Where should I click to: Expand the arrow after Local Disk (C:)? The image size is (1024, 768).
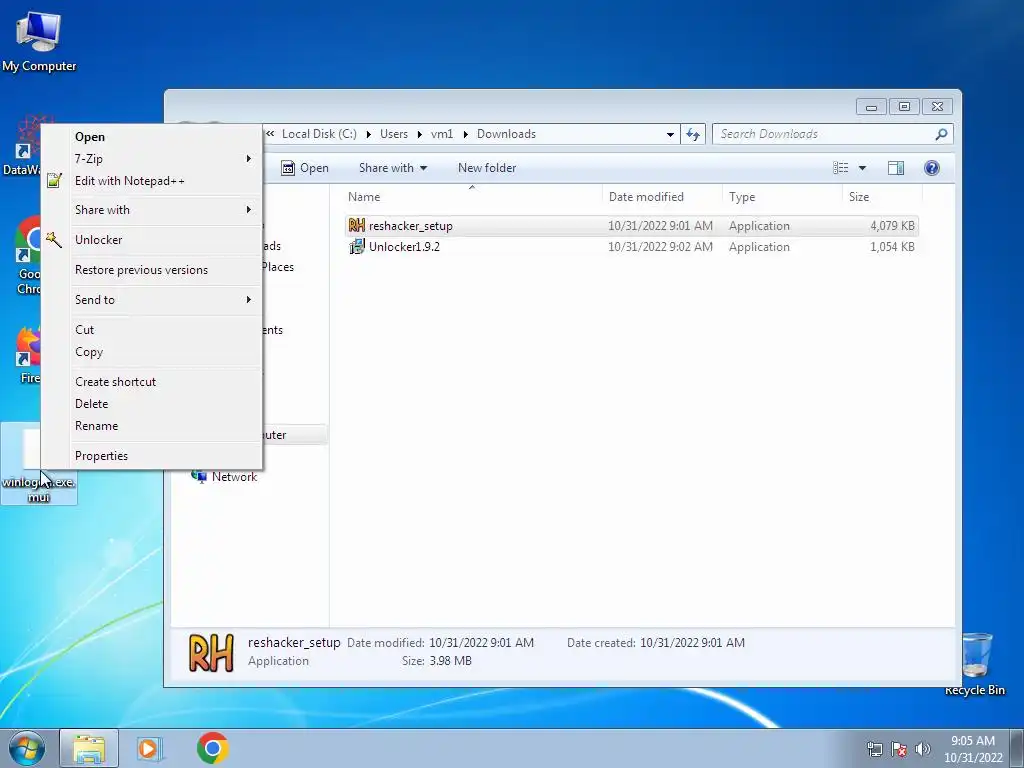368,134
